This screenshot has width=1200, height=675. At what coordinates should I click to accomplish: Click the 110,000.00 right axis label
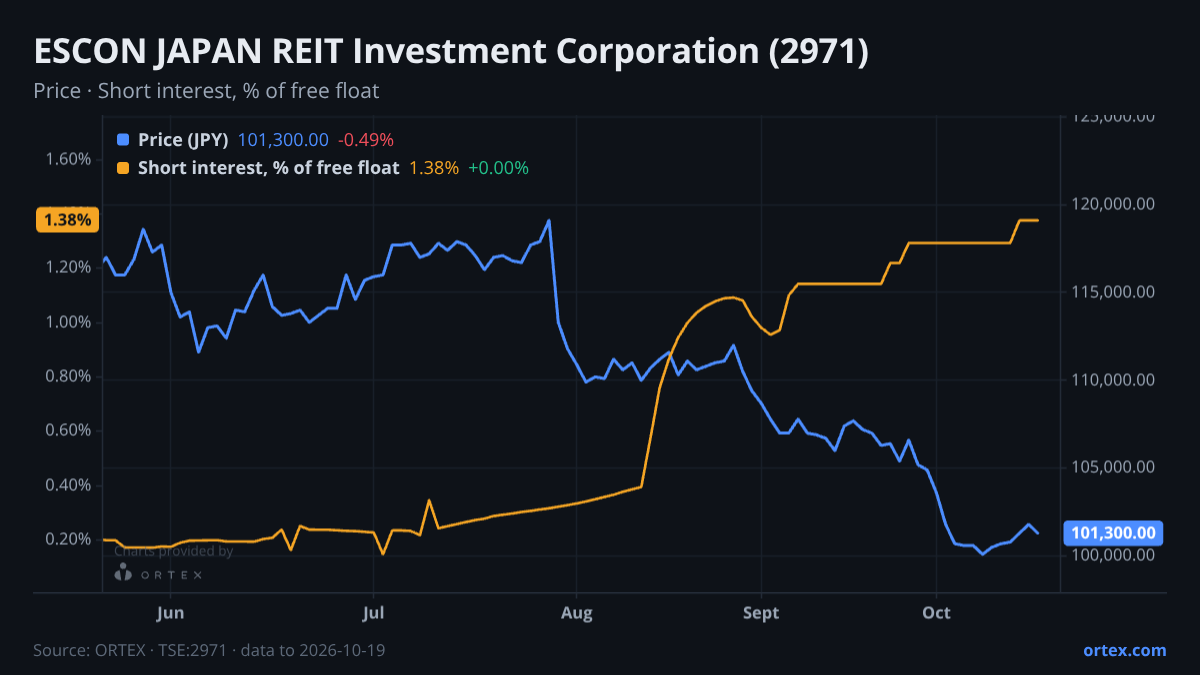tap(1113, 380)
